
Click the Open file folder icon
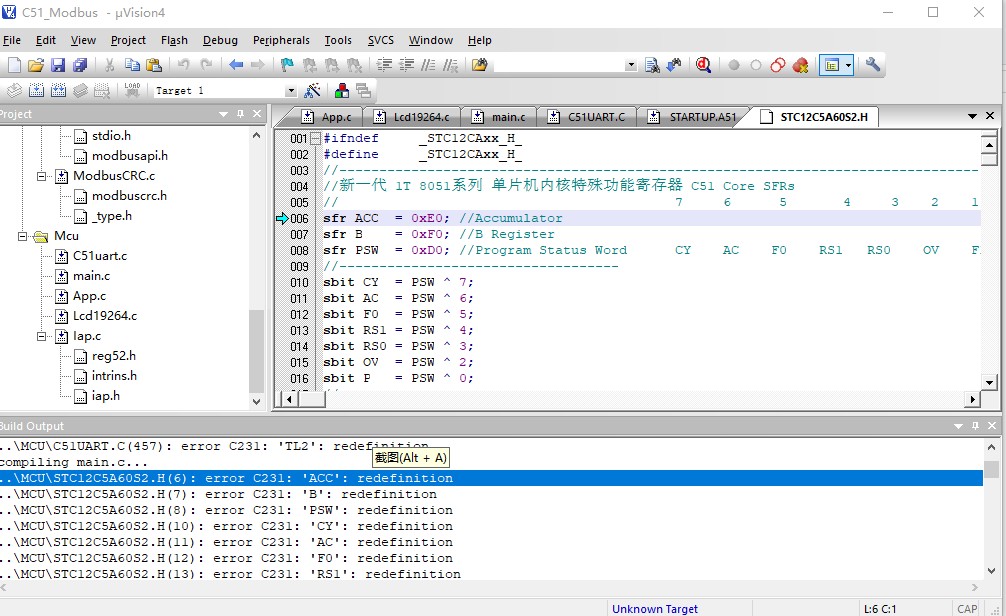36,65
